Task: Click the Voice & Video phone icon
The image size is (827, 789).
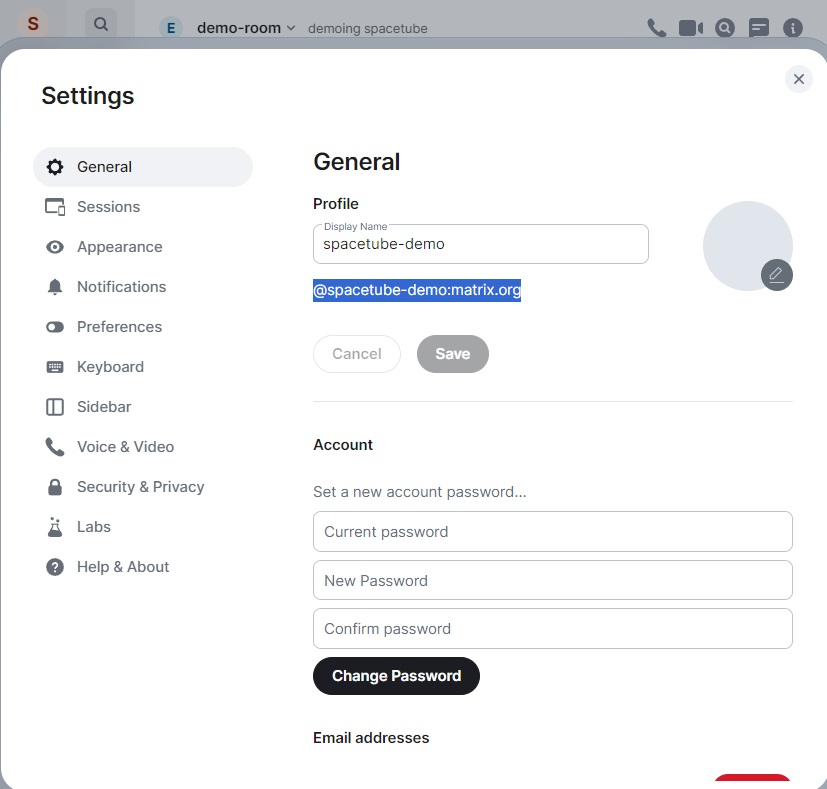Action: coord(55,447)
